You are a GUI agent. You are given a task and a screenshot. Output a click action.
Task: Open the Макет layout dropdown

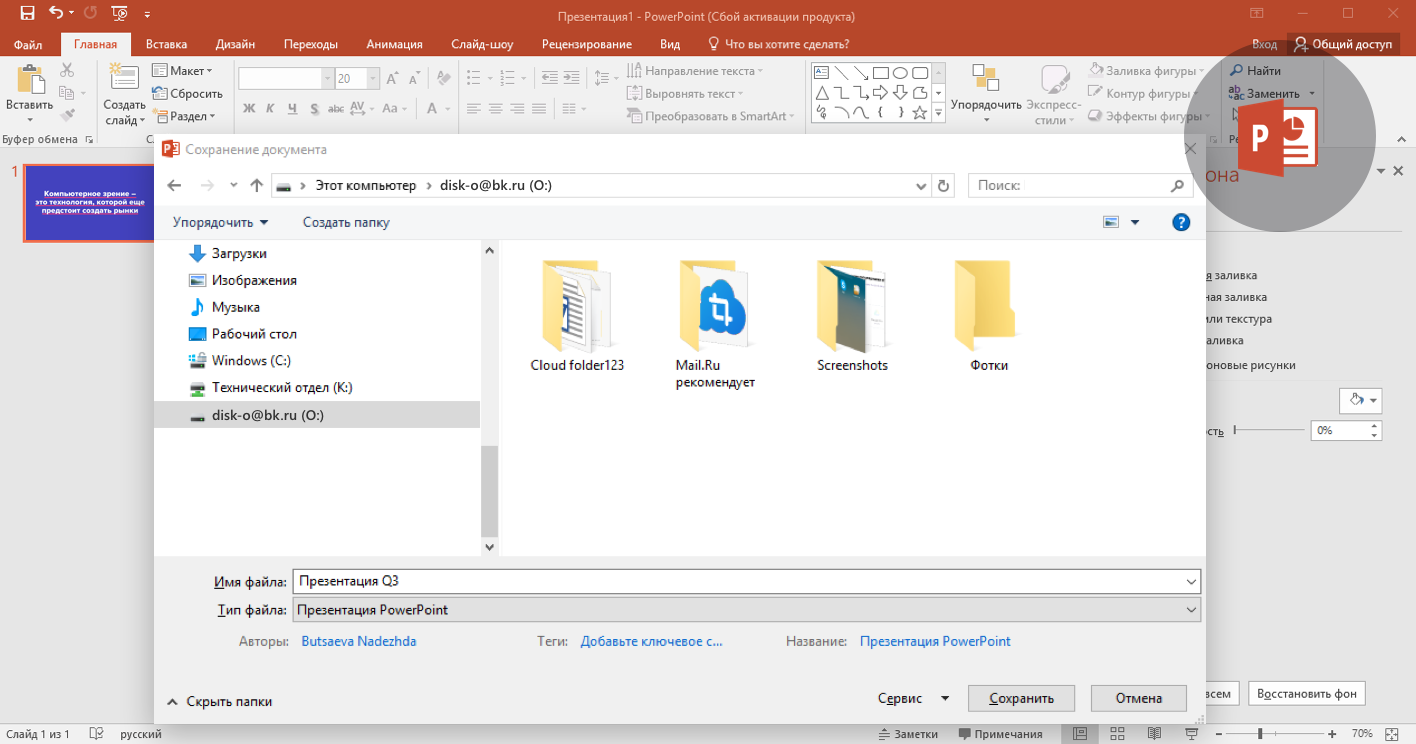click(182, 71)
